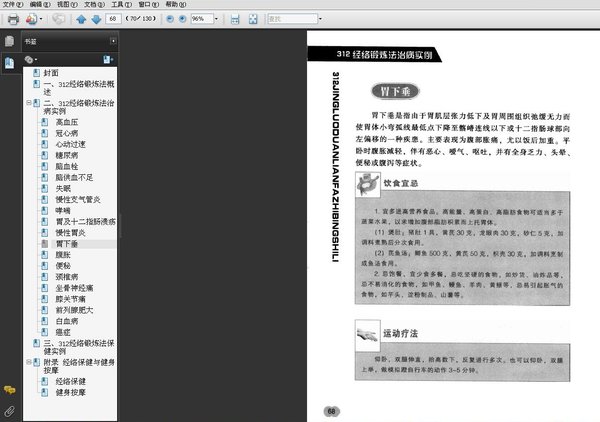Select the 膝关节痛 bookmark
Screen dimensions: 600x422
(70, 299)
